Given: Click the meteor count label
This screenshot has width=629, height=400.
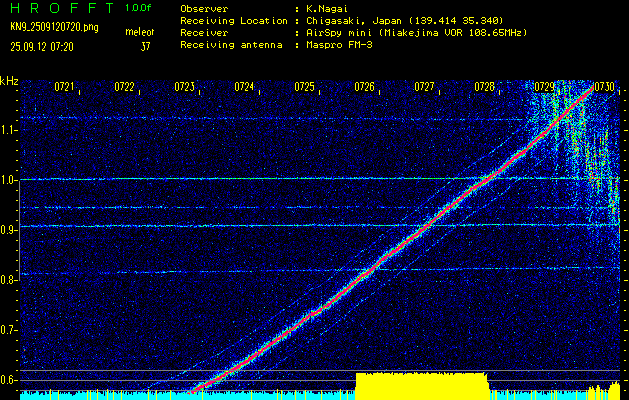Looking at the screenshot, I should click(x=140, y=32).
